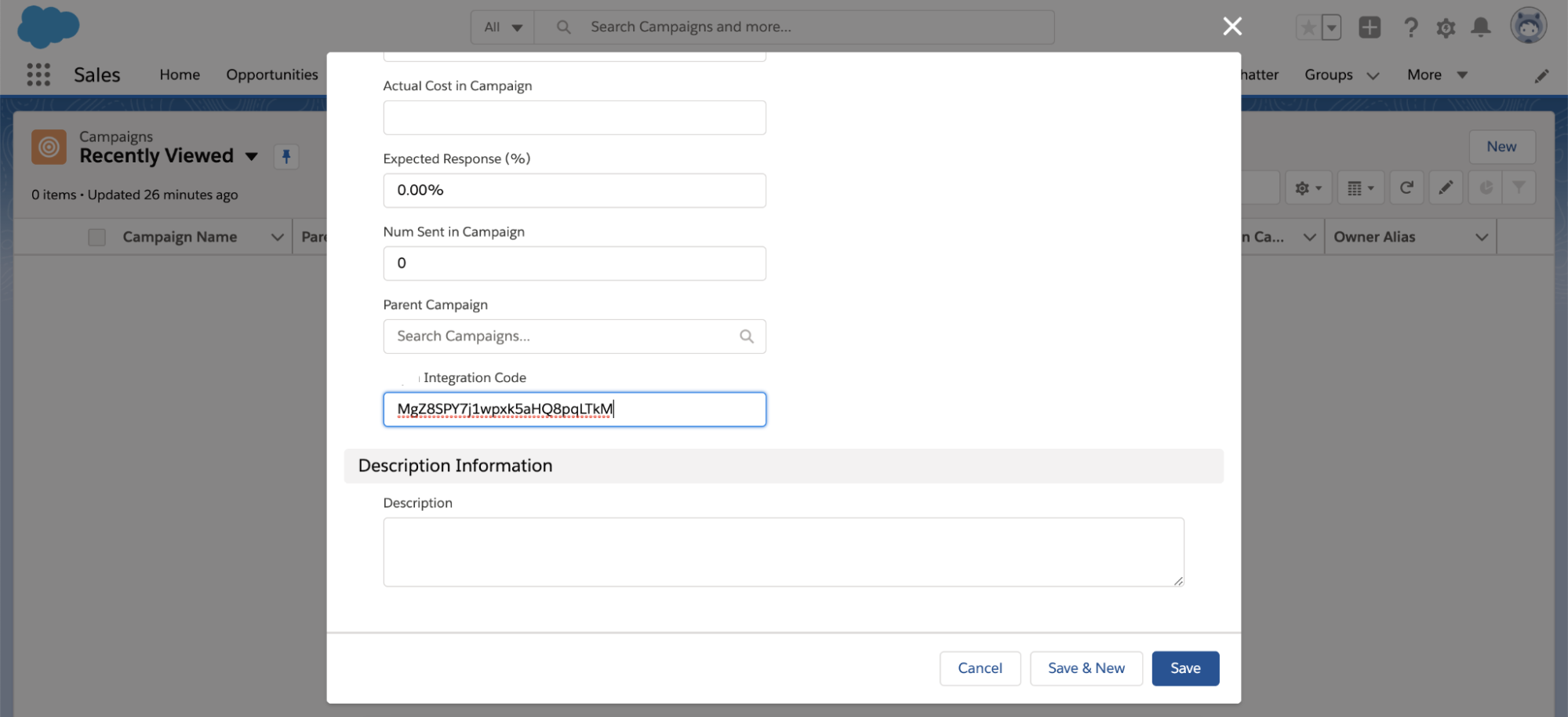Close the dialog with the X
1568x717 pixels.
(1231, 27)
